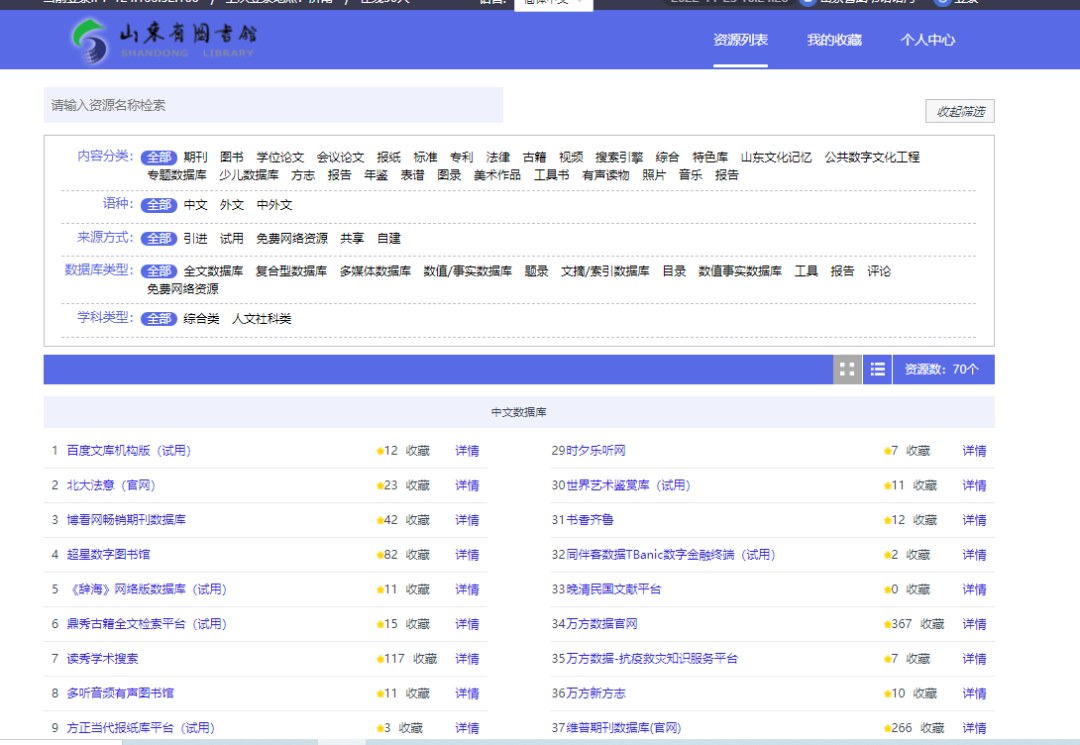Viewport: 1080px width, 745px height.
Task: Filter subject type by 综合类
Action: tap(202, 319)
